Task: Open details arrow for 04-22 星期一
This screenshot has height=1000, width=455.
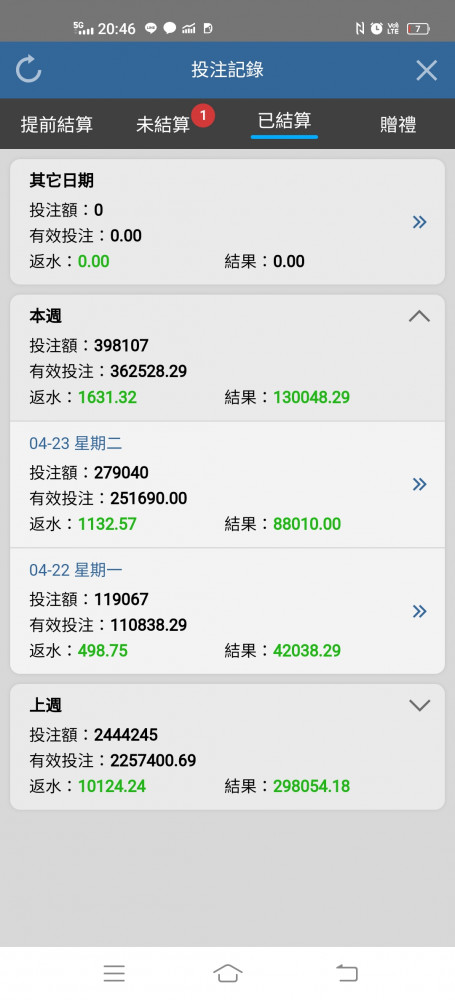Action: pos(419,612)
